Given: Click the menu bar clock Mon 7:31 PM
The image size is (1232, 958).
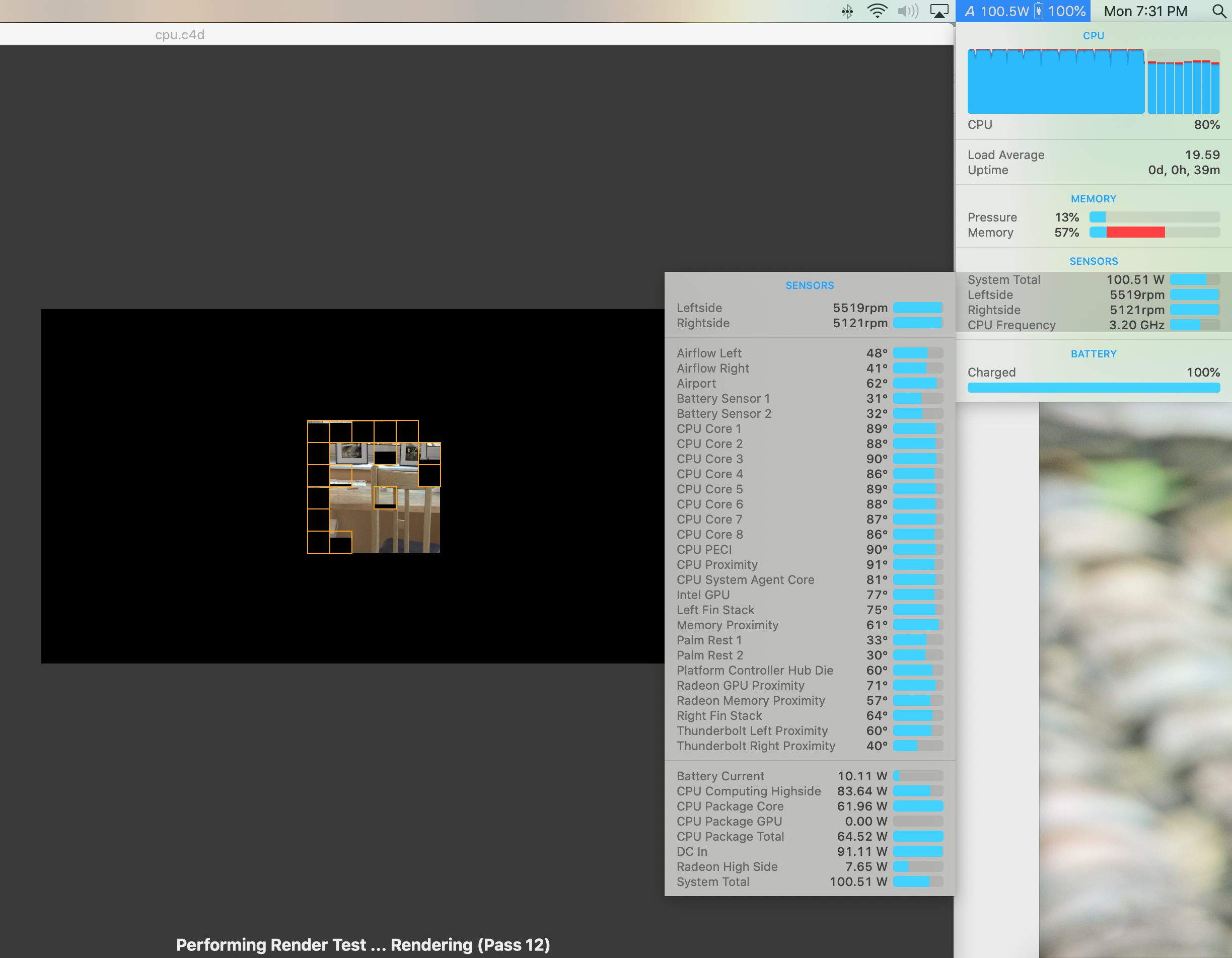Looking at the screenshot, I should [x=1145, y=11].
